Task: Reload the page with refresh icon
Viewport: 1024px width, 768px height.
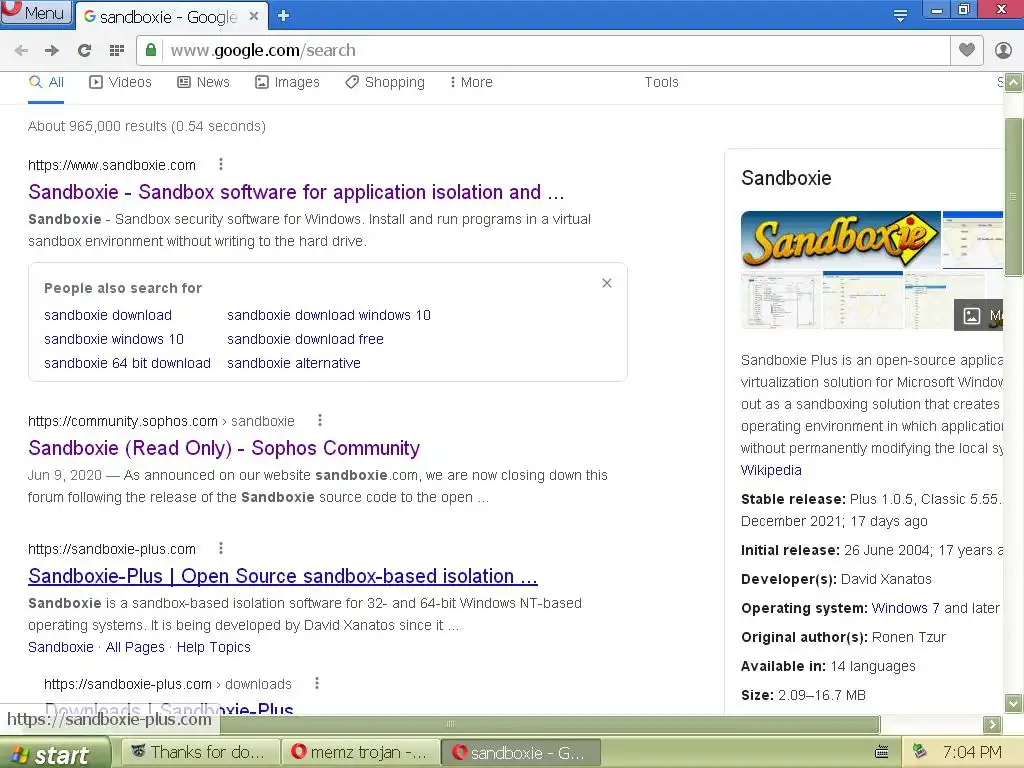Action: coord(84,50)
